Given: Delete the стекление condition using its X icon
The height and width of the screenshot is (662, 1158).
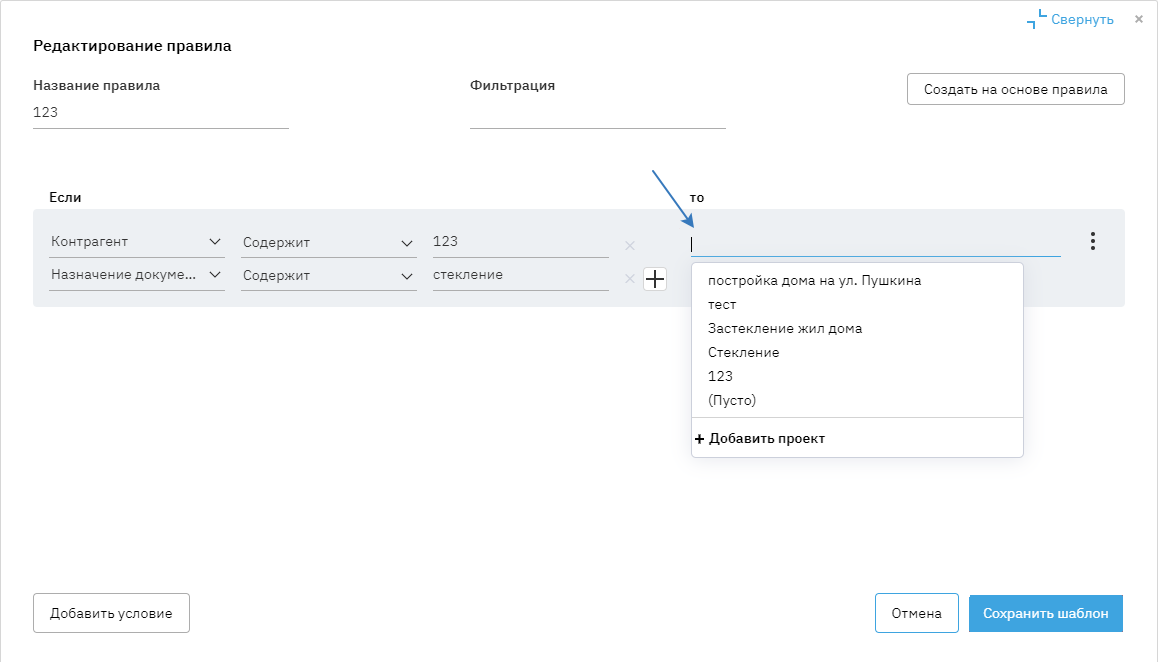Looking at the screenshot, I should [630, 279].
